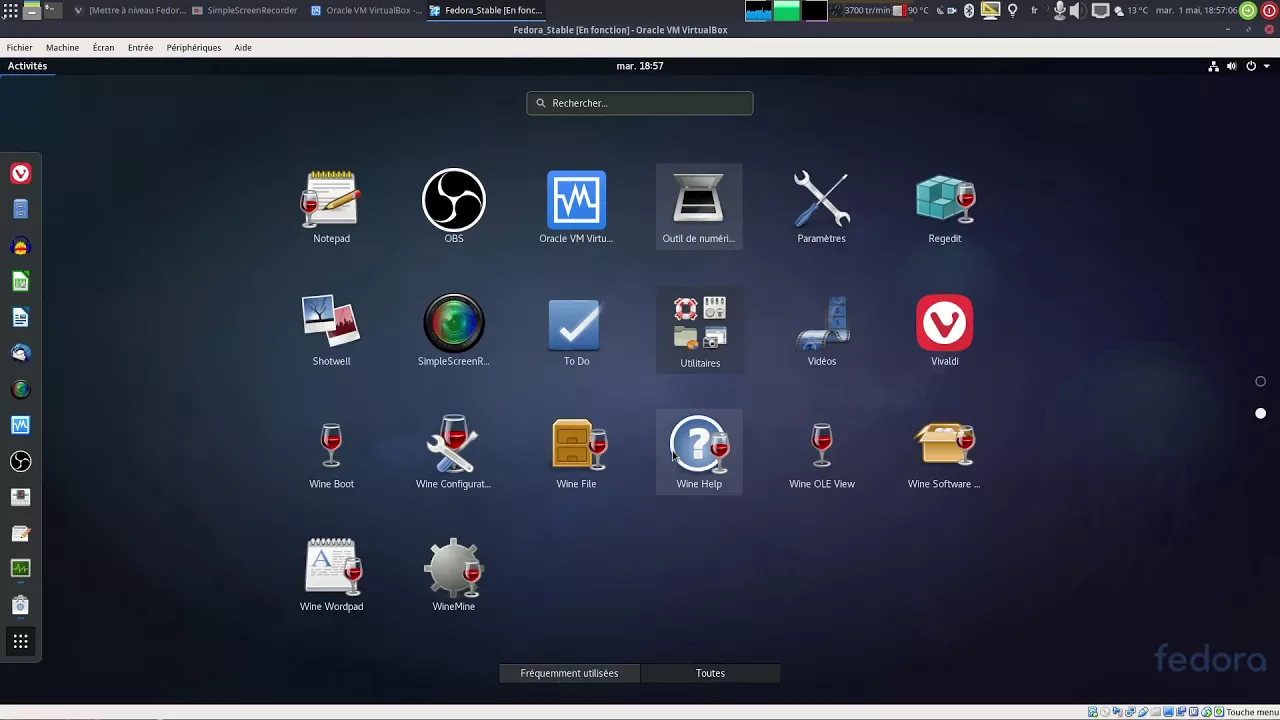Click the Activités button
The width and height of the screenshot is (1280, 720).
point(27,66)
